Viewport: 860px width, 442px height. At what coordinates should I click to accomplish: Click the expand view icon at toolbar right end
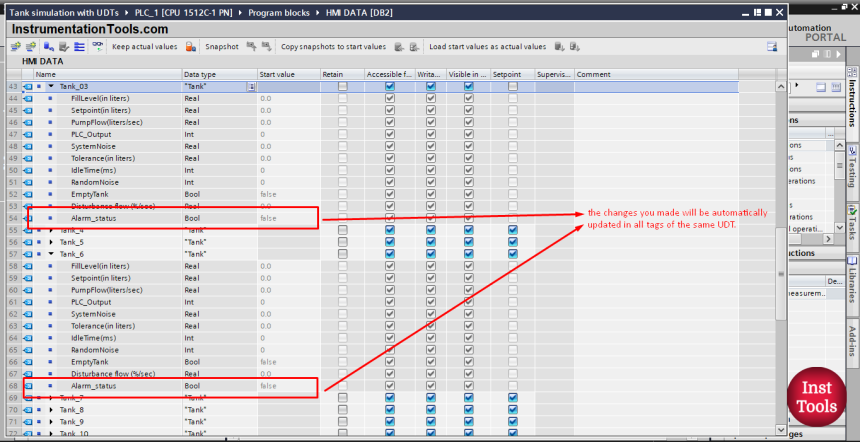[x=772, y=47]
